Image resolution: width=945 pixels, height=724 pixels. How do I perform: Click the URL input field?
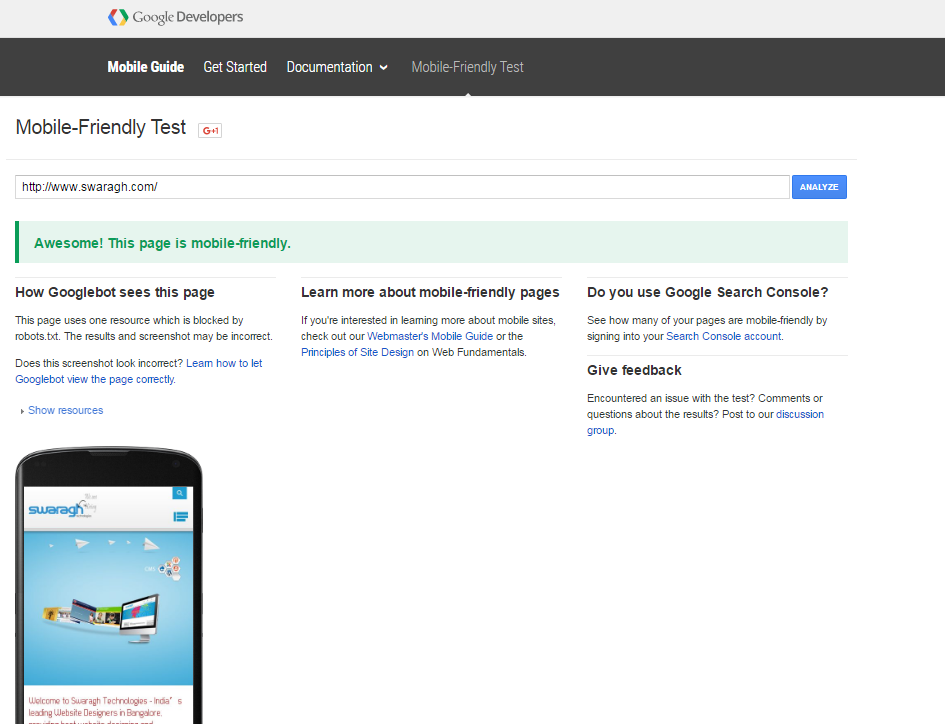click(402, 187)
